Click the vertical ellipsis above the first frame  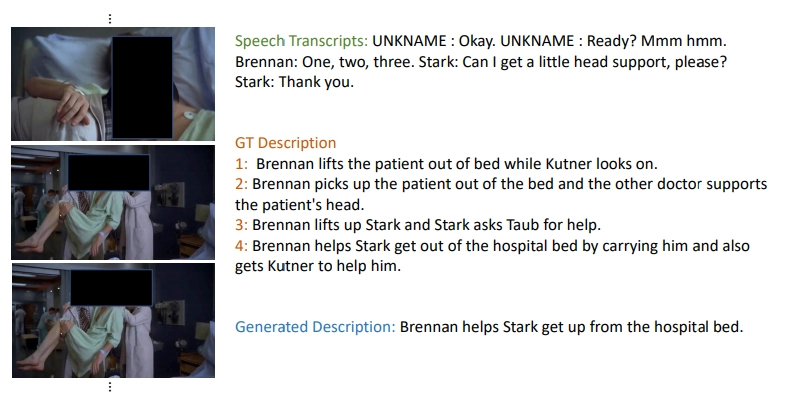pos(110,17)
